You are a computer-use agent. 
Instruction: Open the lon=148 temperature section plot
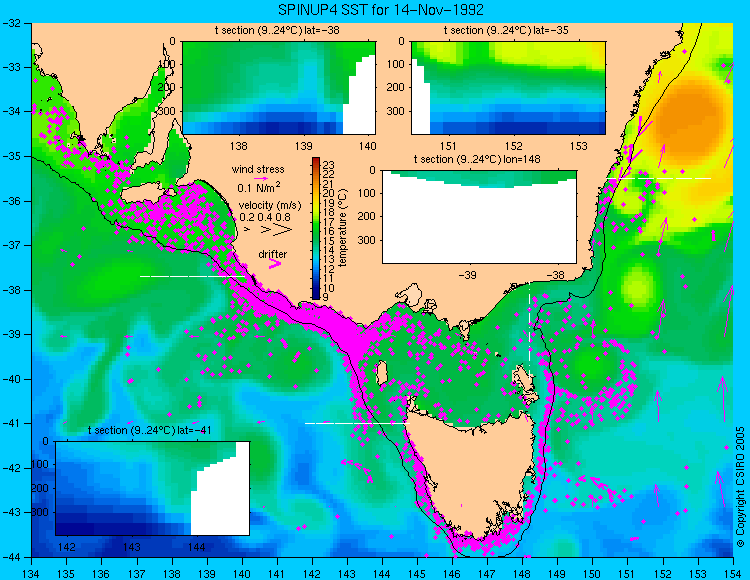pos(479,216)
